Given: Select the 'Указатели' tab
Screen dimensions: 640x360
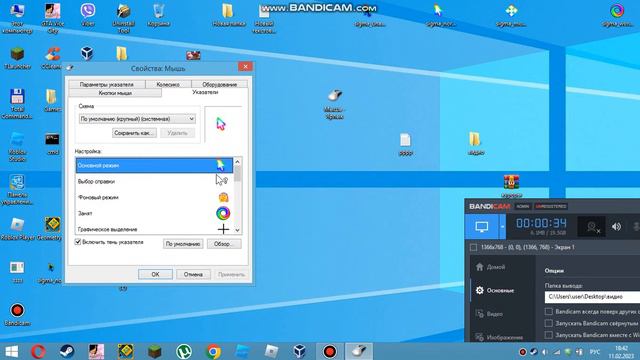Looking at the screenshot, I should pyautogui.click(x=205, y=92).
